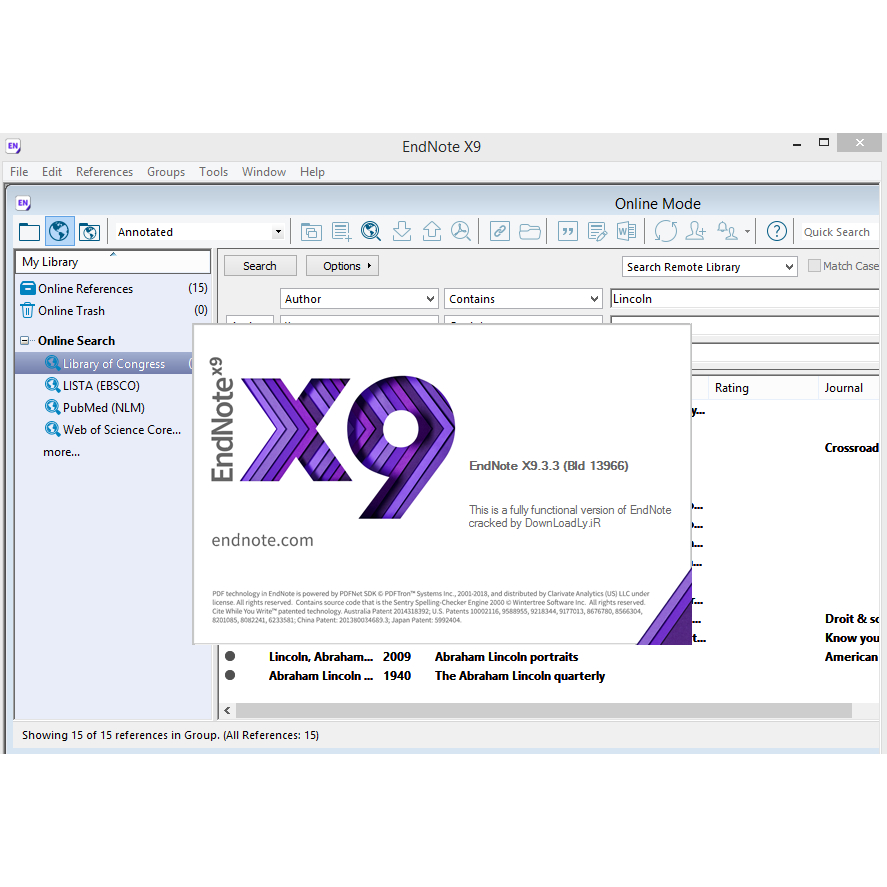Select PubMed (NLM) online search
This screenshot has width=887, height=887.
(x=103, y=408)
